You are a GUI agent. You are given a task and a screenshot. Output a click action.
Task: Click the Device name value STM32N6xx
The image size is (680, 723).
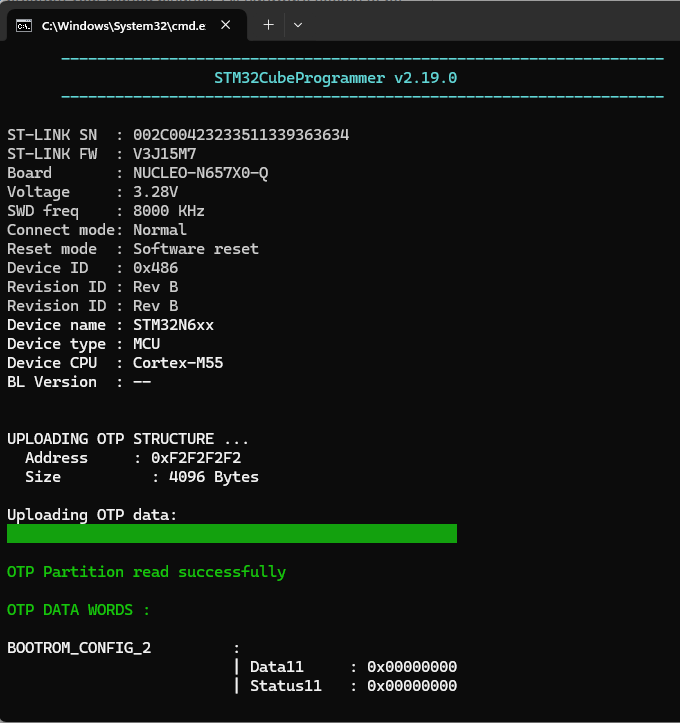pos(173,325)
